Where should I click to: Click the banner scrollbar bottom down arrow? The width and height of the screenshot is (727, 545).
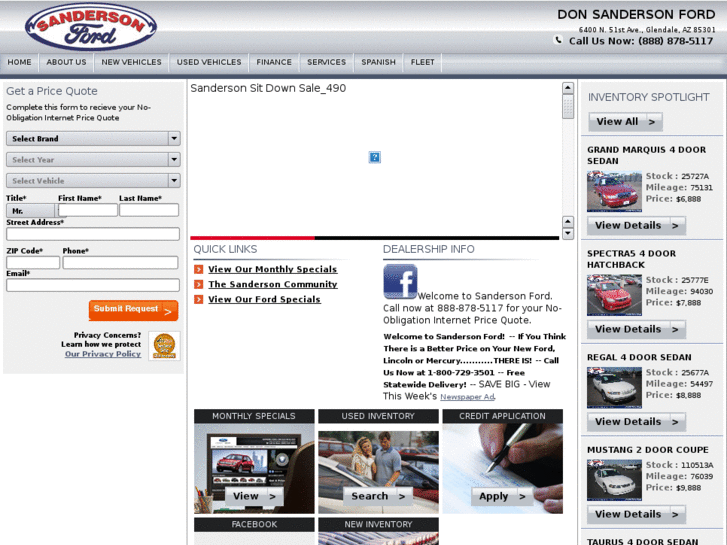(x=568, y=234)
